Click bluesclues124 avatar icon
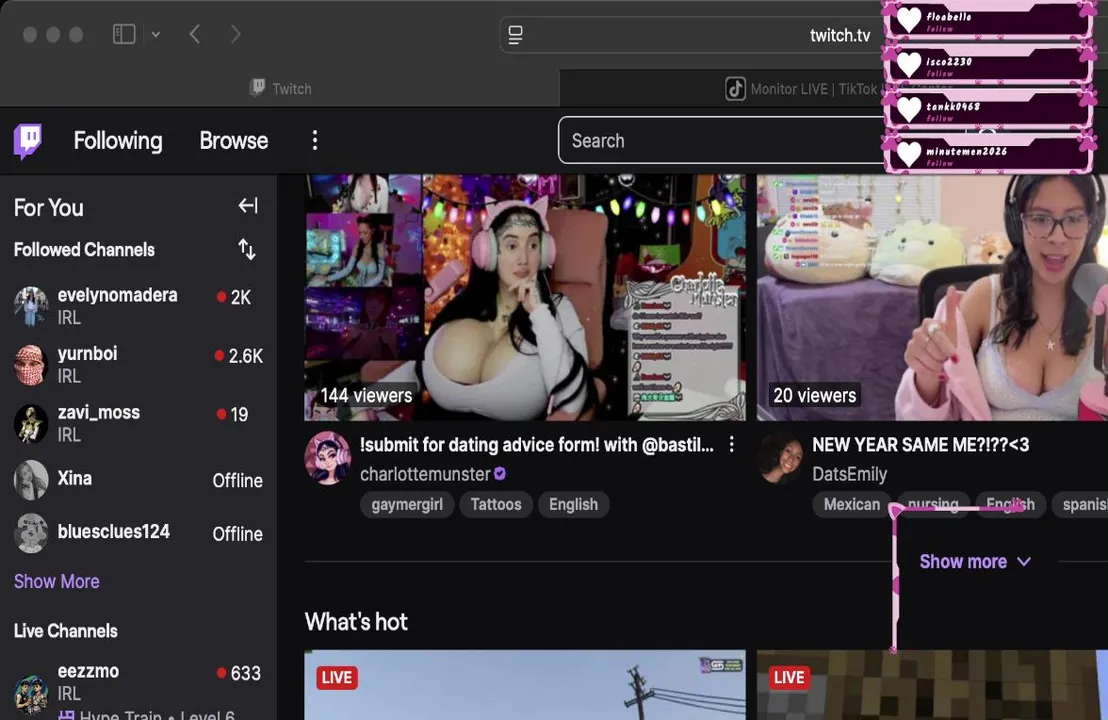This screenshot has height=720, width=1108. [x=31, y=533]
